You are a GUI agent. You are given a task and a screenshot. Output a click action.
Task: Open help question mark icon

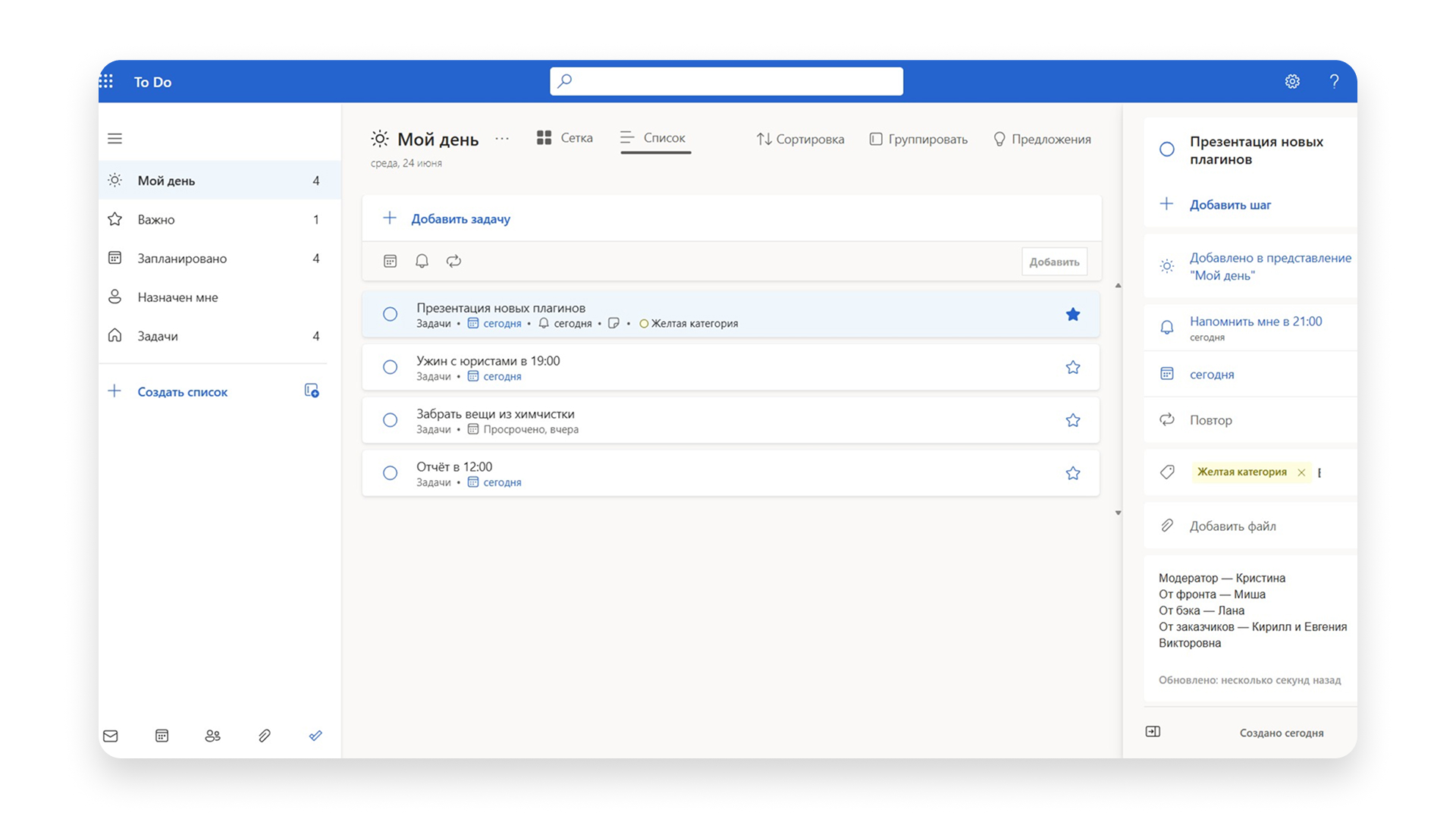coord(1334,81)
